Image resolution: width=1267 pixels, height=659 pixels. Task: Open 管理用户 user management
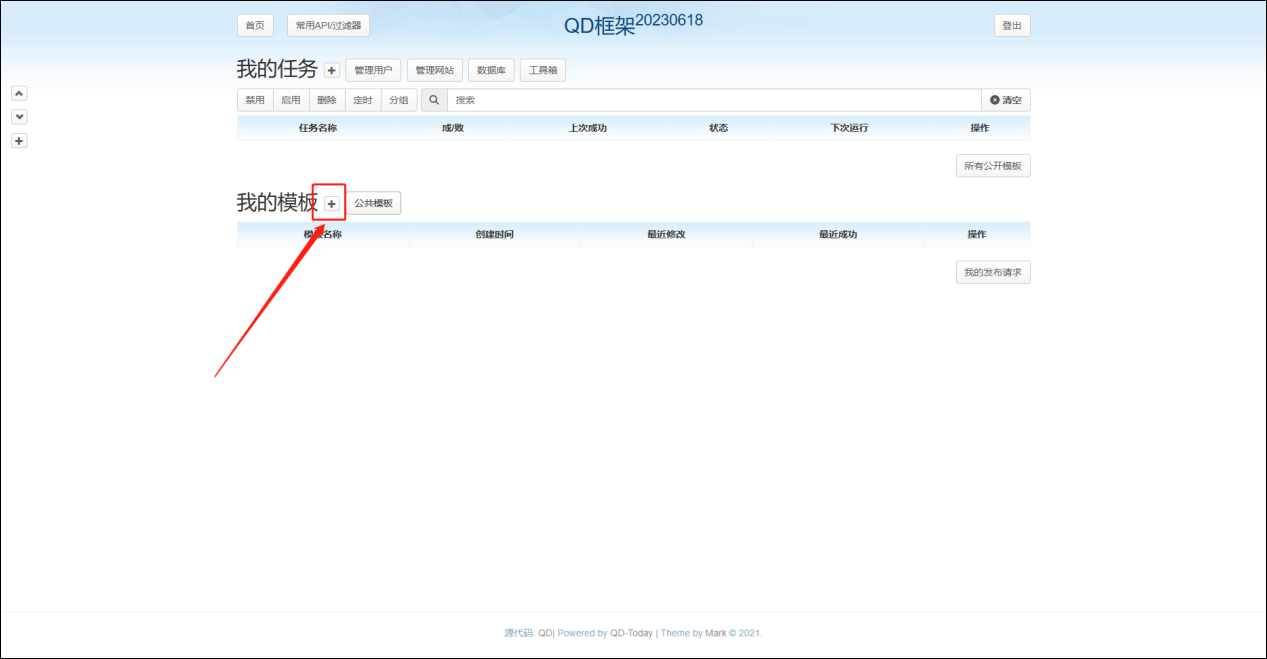point(373,71)
